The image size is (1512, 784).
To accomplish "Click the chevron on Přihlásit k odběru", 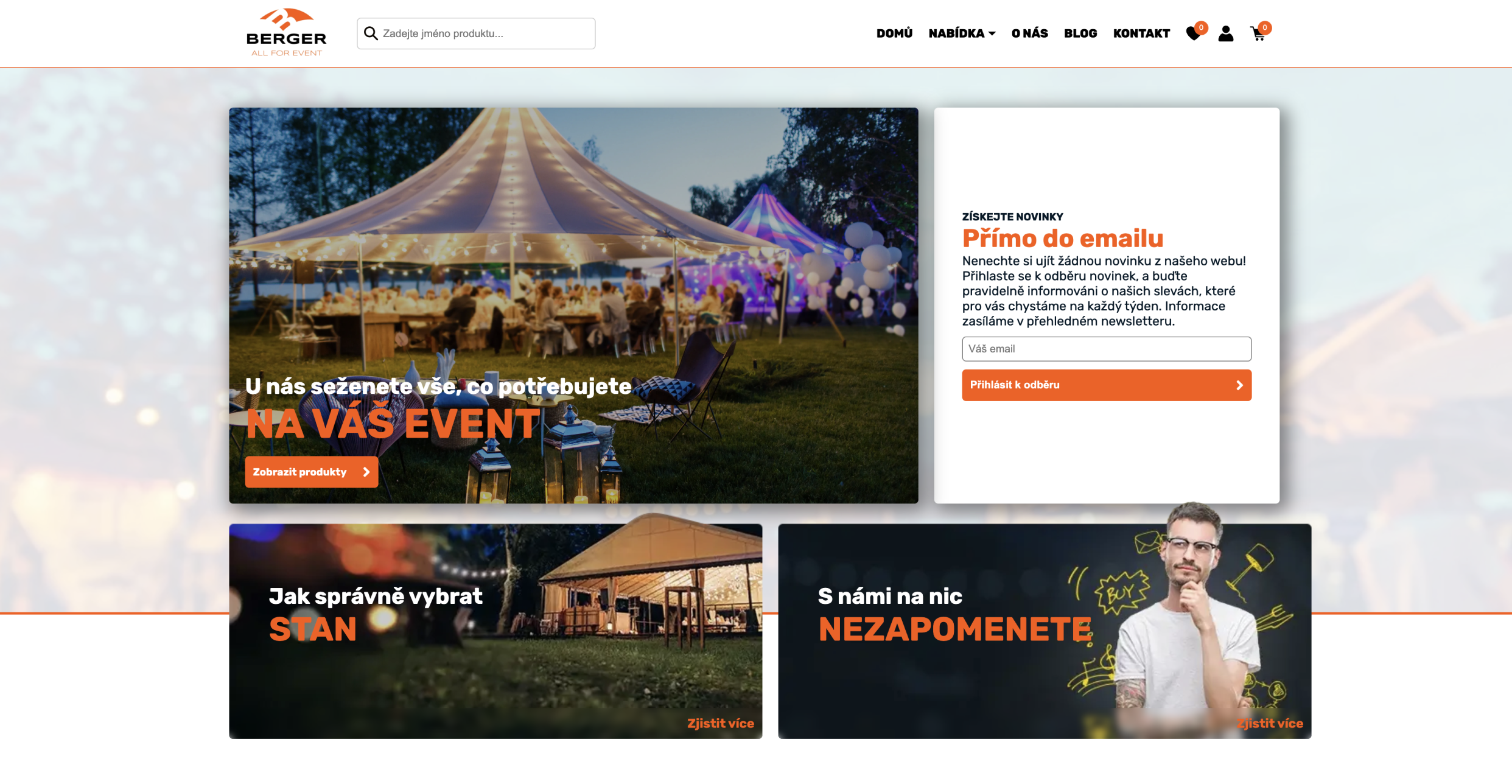I will (x=1239, y=385).
